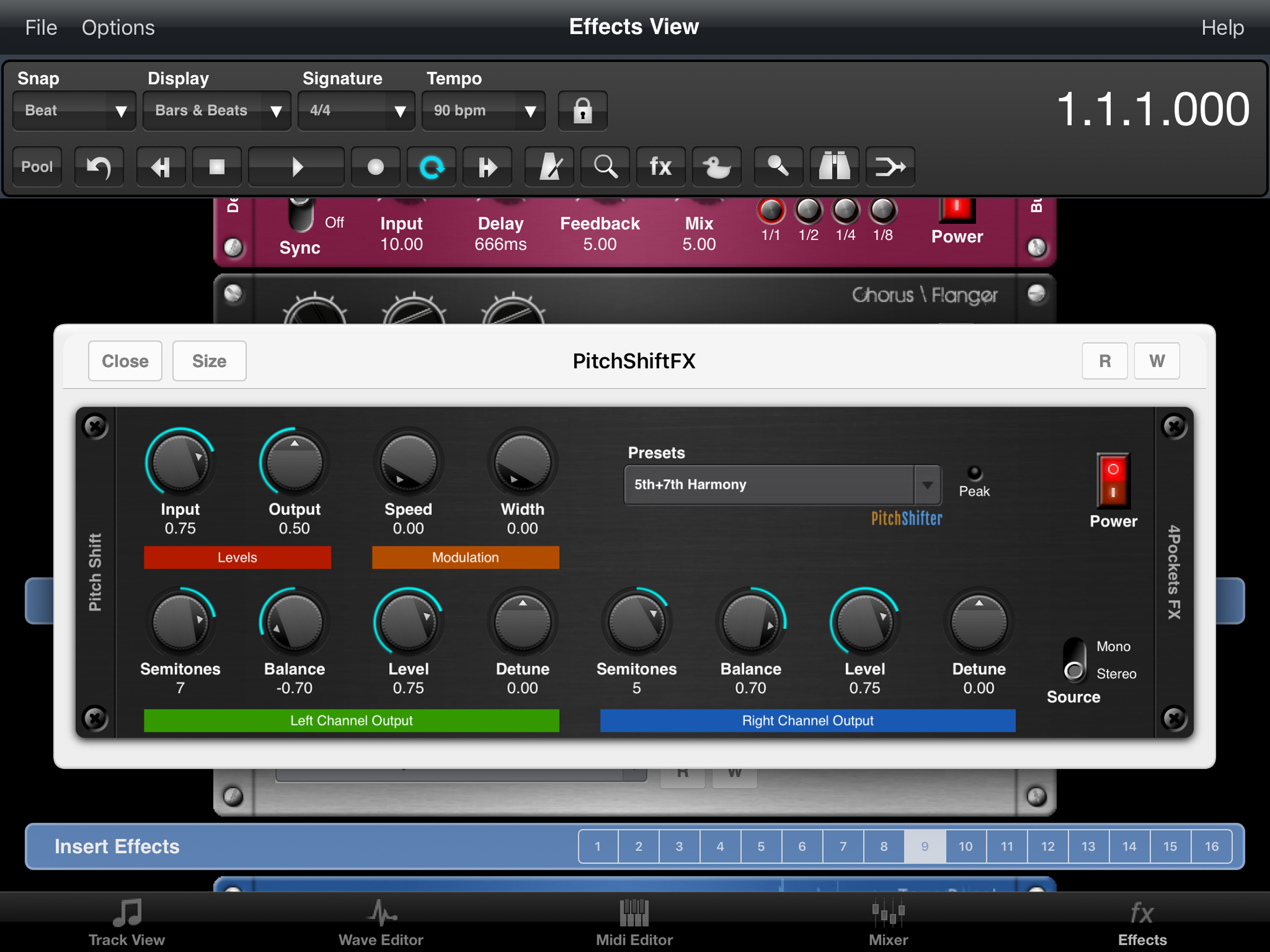Switch to the Mixer tab
Image resolution: width=1270 pixels, height=952 pixels.
(x=887, y=922)
